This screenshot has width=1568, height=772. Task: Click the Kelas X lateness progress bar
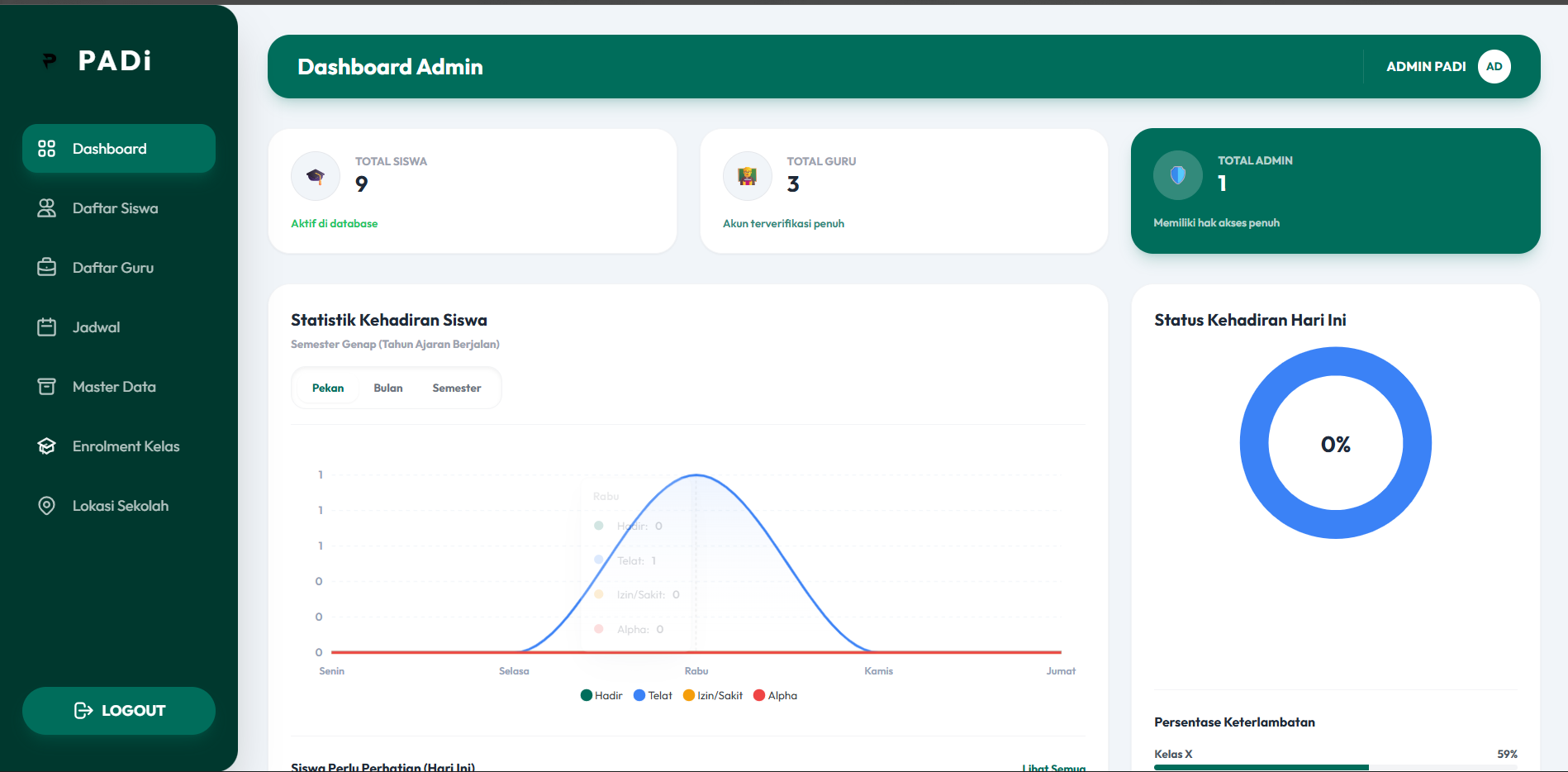(x=1336, y=768)
